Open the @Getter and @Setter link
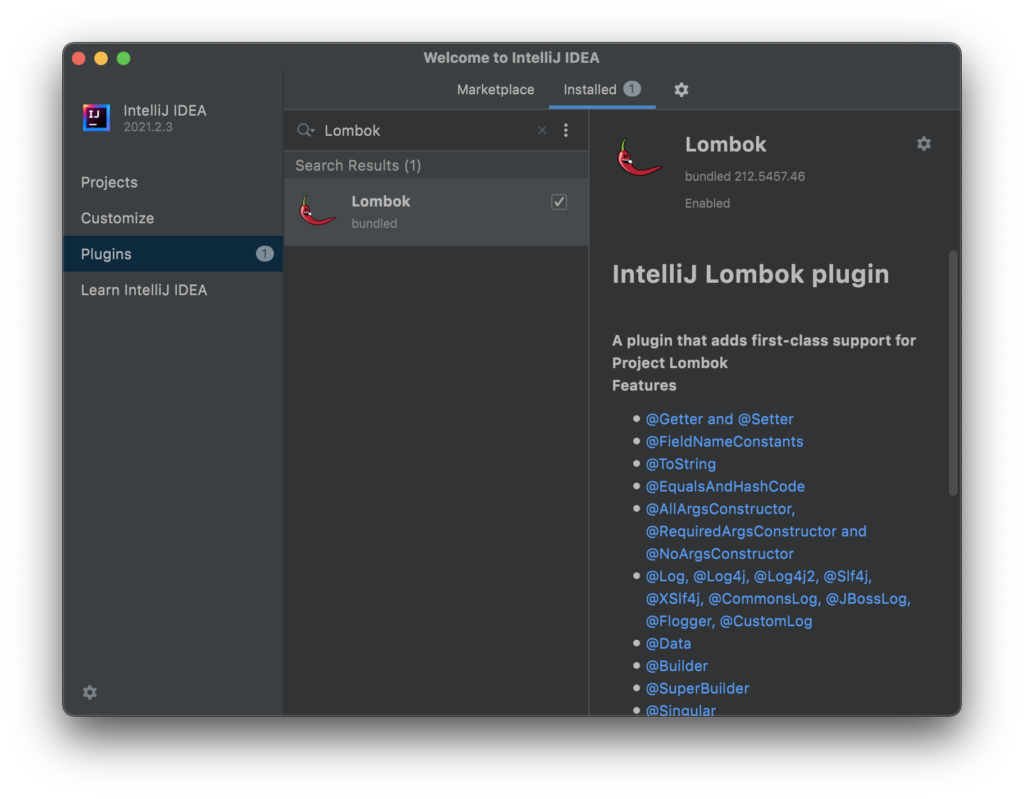Screen dimensions: 1024x799 coord(719,419)
